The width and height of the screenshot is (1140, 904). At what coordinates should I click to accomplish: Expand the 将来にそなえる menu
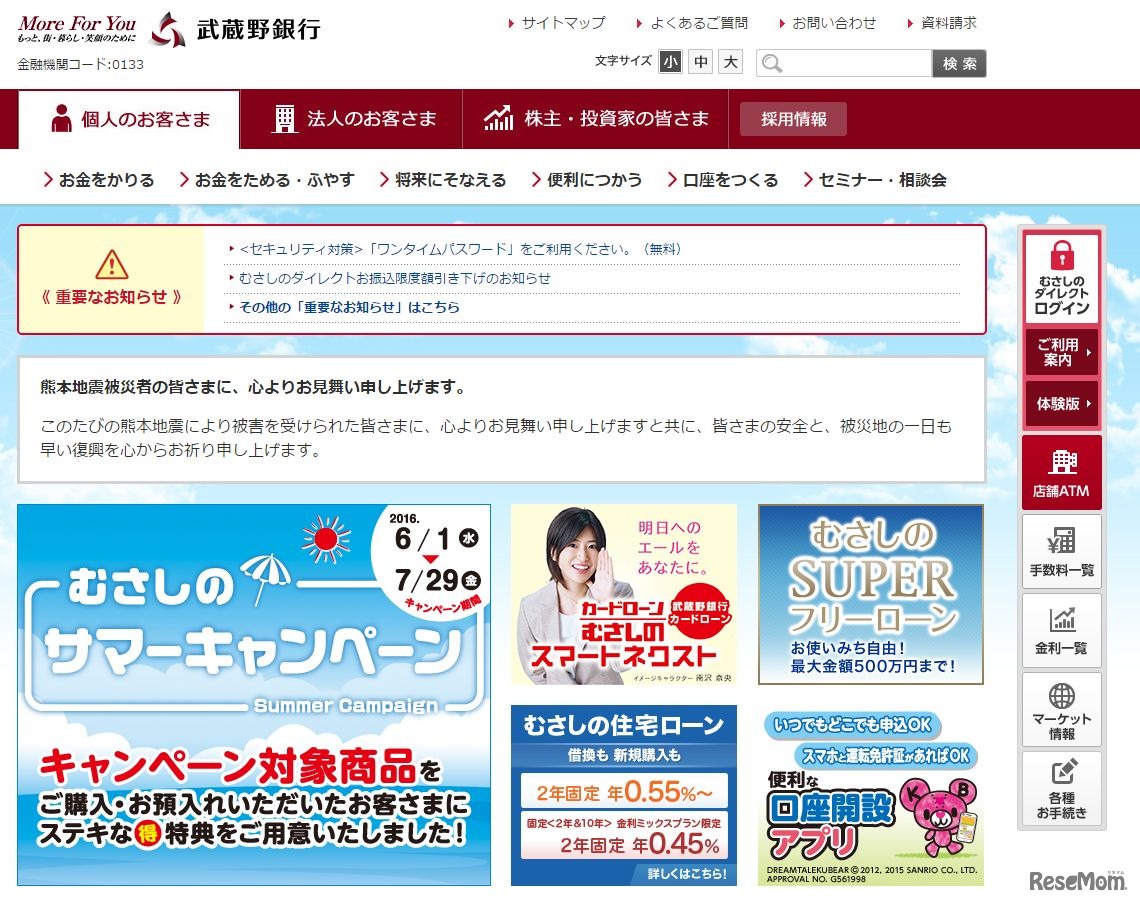point(443,180)
